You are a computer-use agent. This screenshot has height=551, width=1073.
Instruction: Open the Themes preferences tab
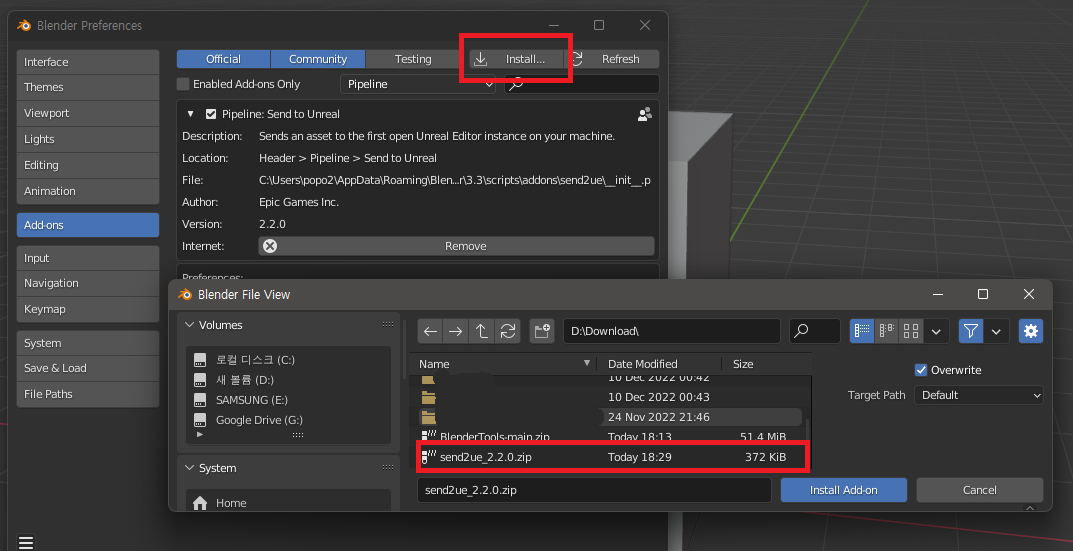(88, 87)
